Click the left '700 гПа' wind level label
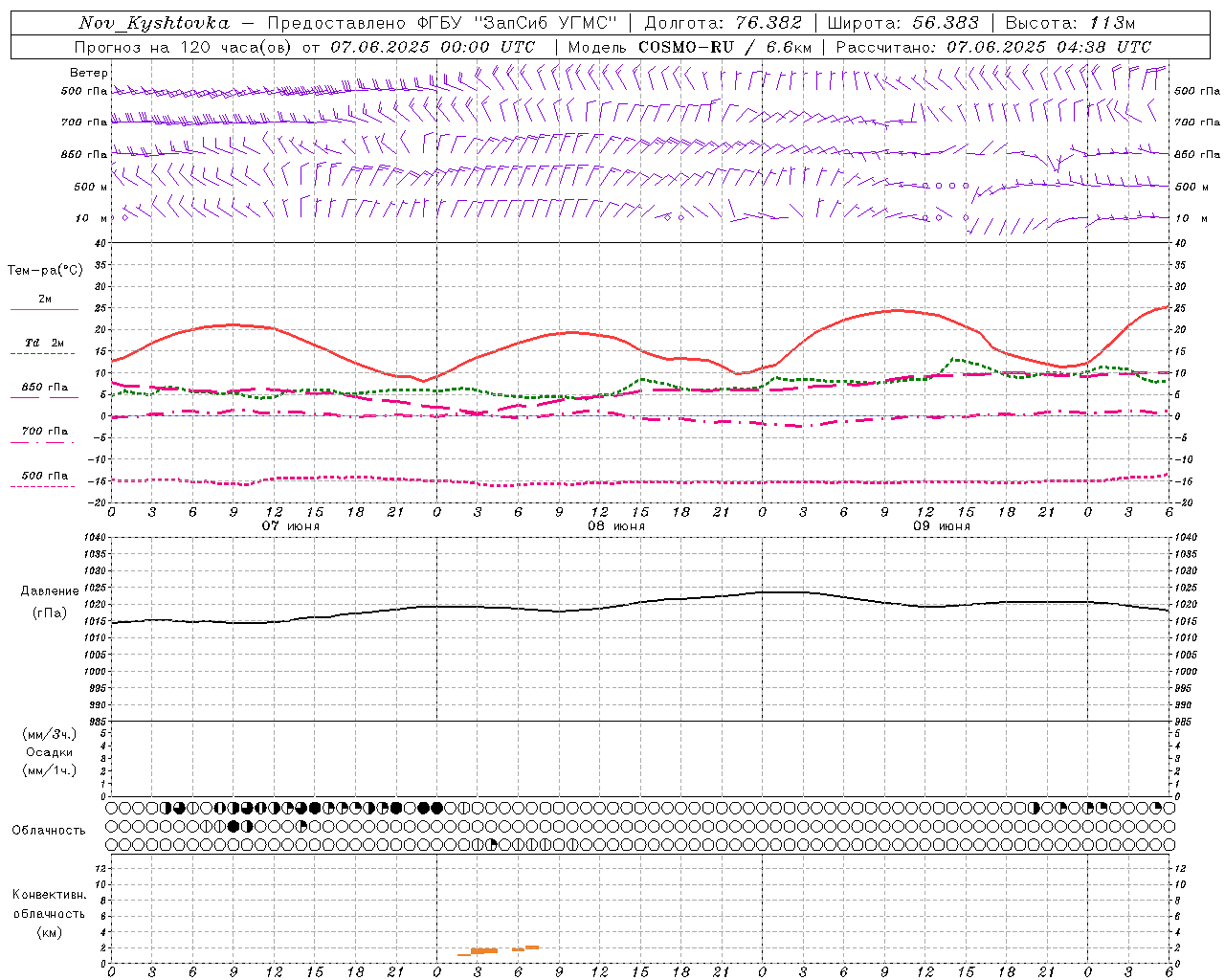 point(84,122)
